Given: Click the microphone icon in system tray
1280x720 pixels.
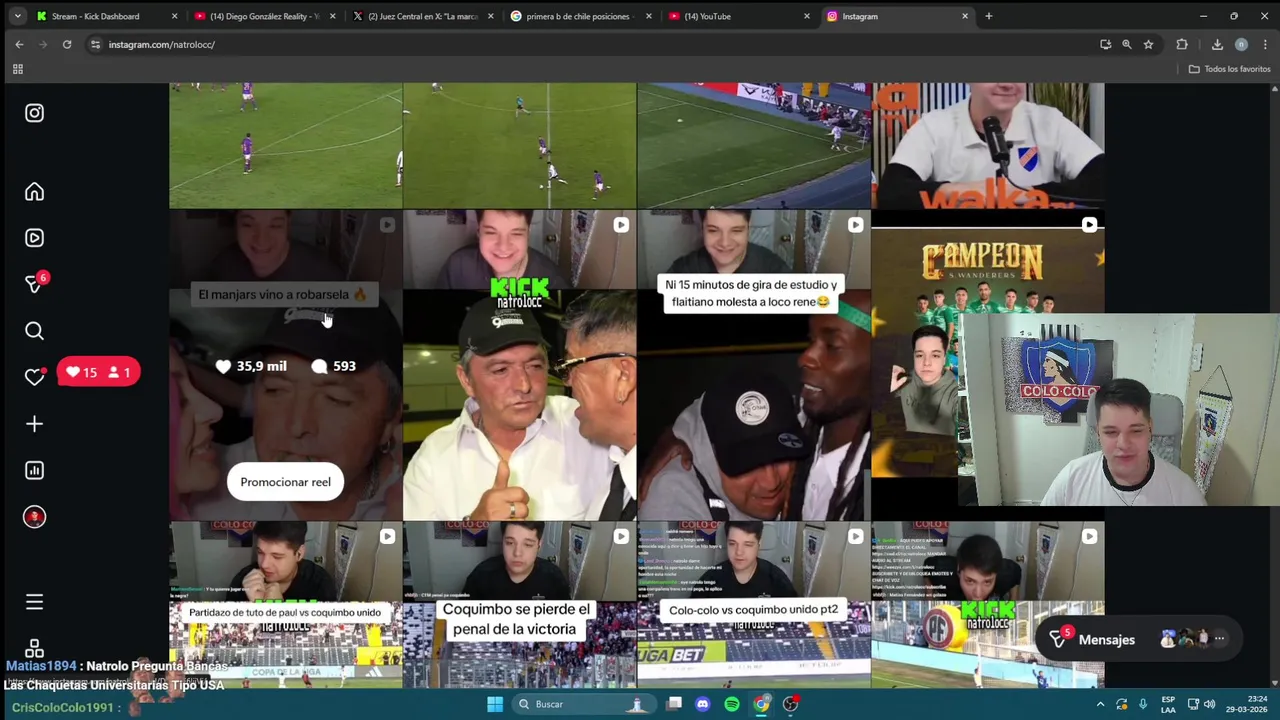Looking at the screenshot, I should 1143,704.
